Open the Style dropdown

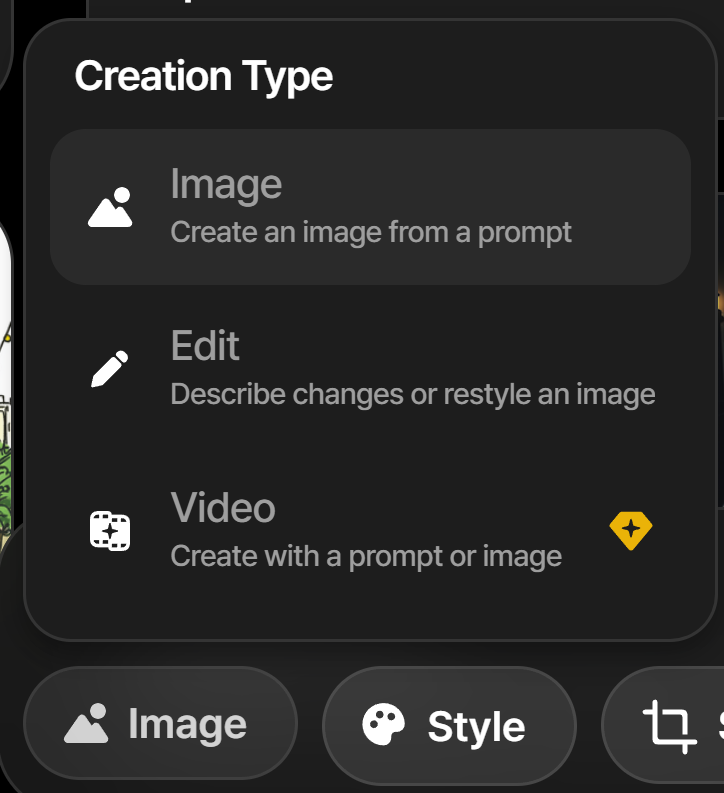pos(449,725)
